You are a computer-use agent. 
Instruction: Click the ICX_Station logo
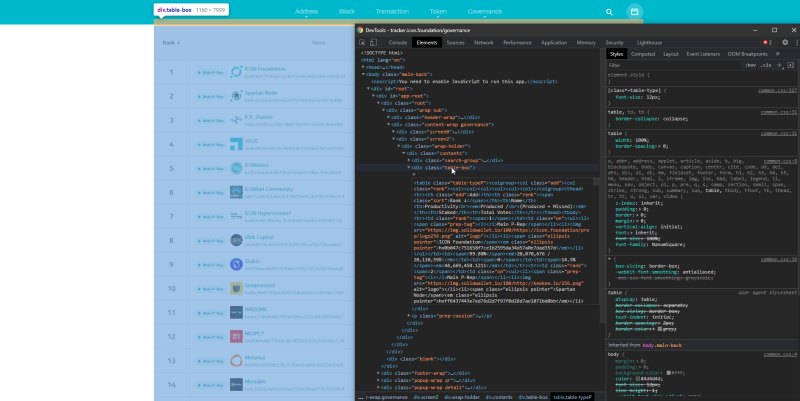pos(236,120)
